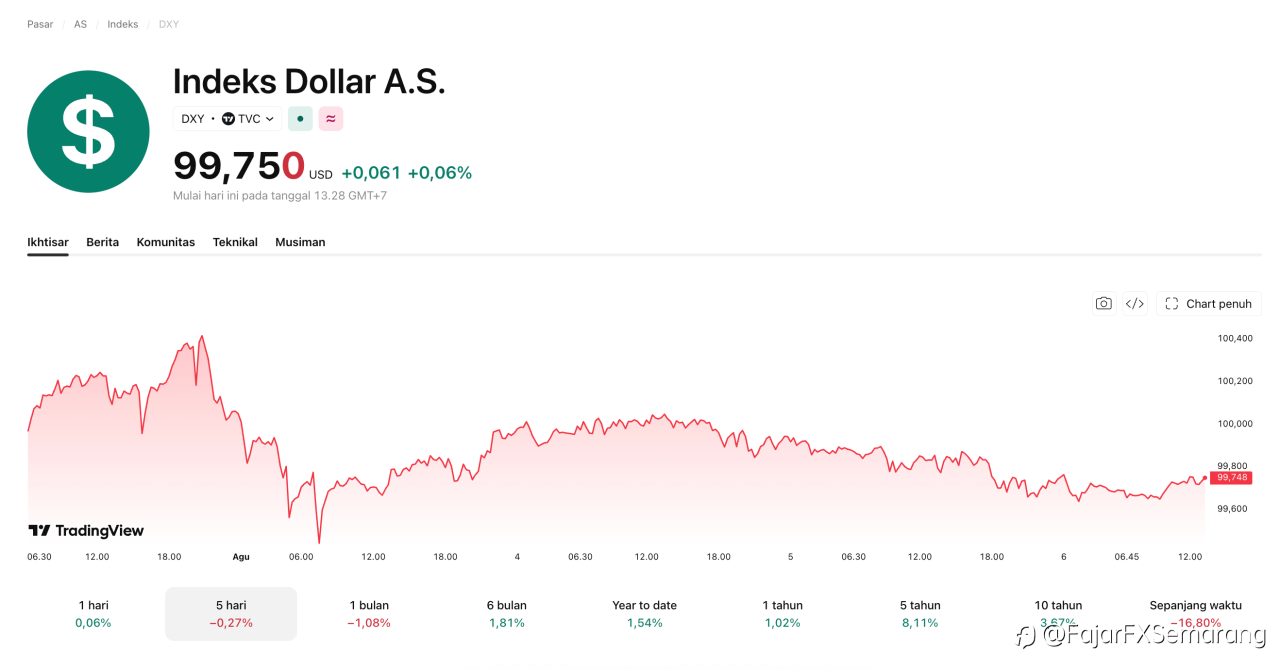Open the embed code icon
The width and height of the screenshot is (1280, 670).
(1134, 304)
